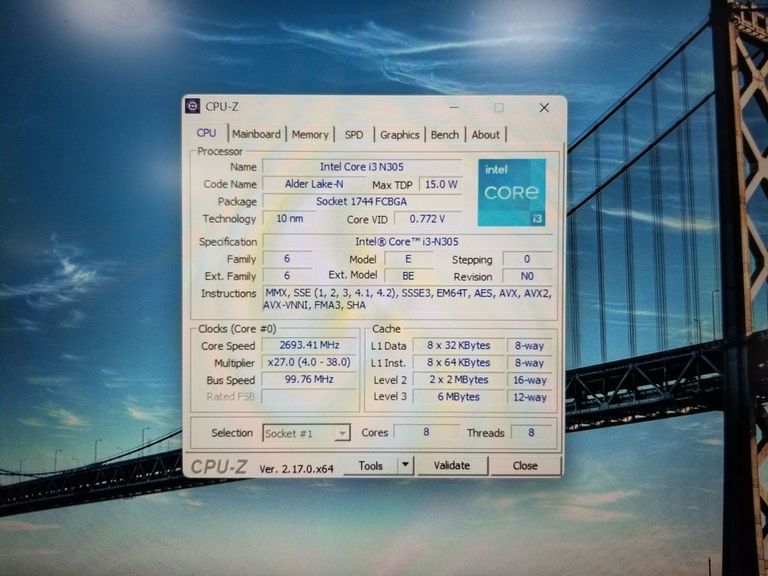Click the Revision value N0
The width and height of the screenshot is (768, 576).
tap(527, 276)
